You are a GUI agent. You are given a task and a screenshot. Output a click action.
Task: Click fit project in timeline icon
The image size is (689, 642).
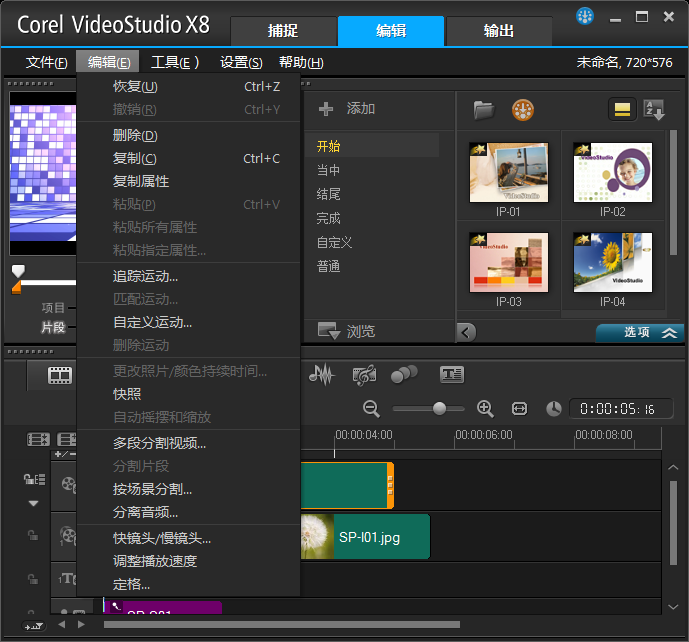pos(519,409)
